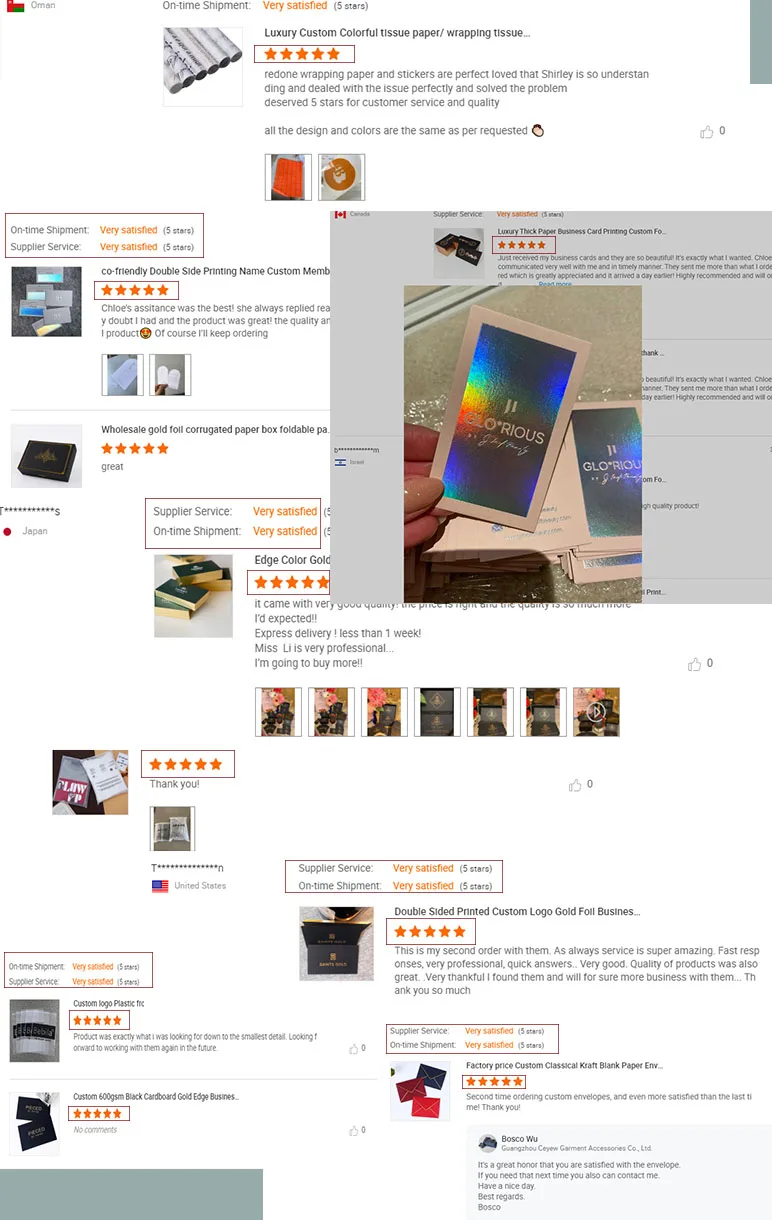Image resolution: width=772 pixels, height=1220 pixels.
Task: Click thumbs-up on the "Thank you!" review
Action: pos(574,785)
